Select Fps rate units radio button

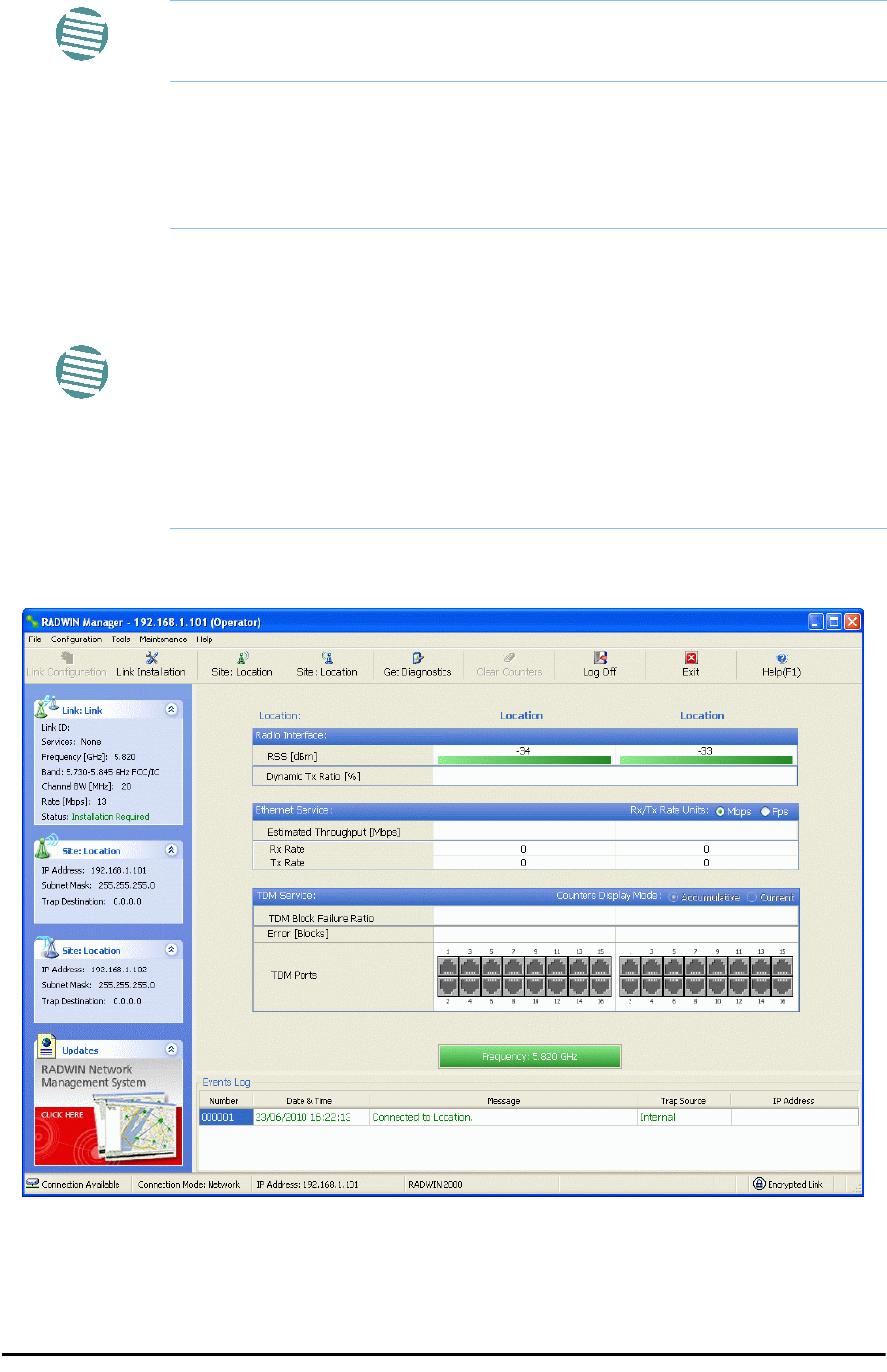tap(766, 811)
